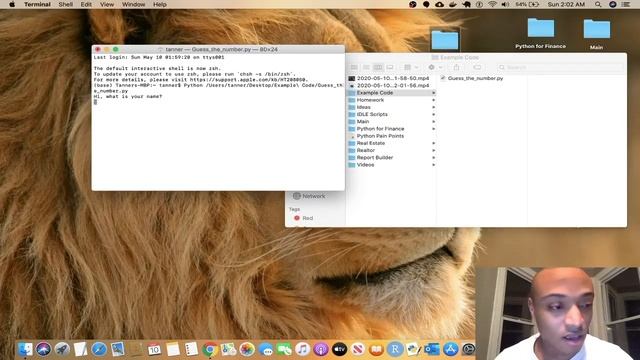Image resolution: width=640 pixels, height=360 pixels.
Task: Open FaceTime green icon in Dock
Action: [284, 349]
